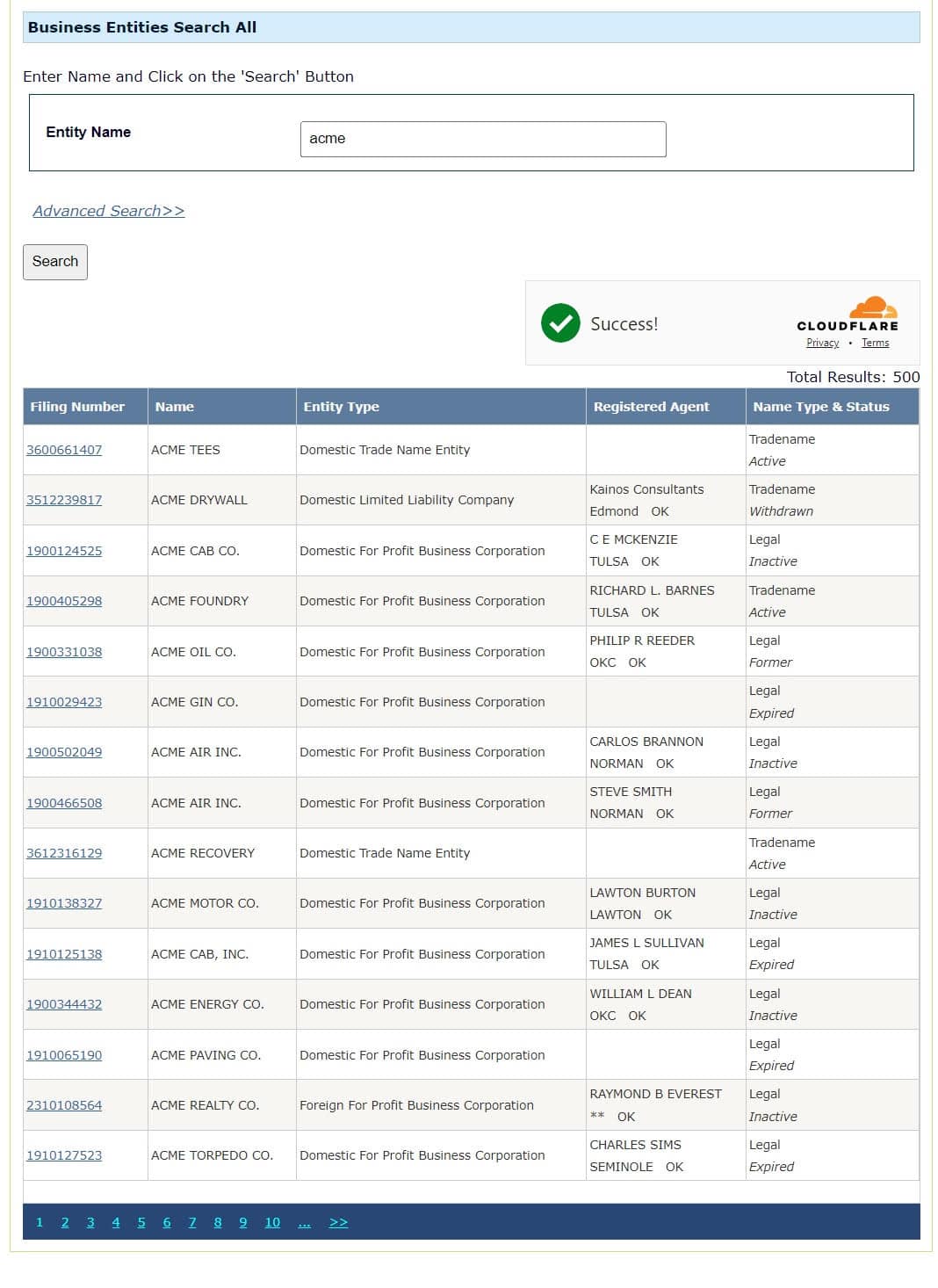Viewport: 938px width, 1288px height.
Task: Open Cloudflare's Terms link
Action: click(x=875, y=343)
